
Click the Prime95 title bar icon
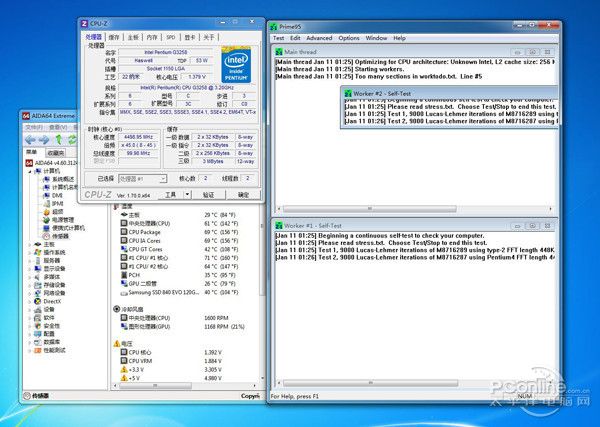(x=274, y=27)
